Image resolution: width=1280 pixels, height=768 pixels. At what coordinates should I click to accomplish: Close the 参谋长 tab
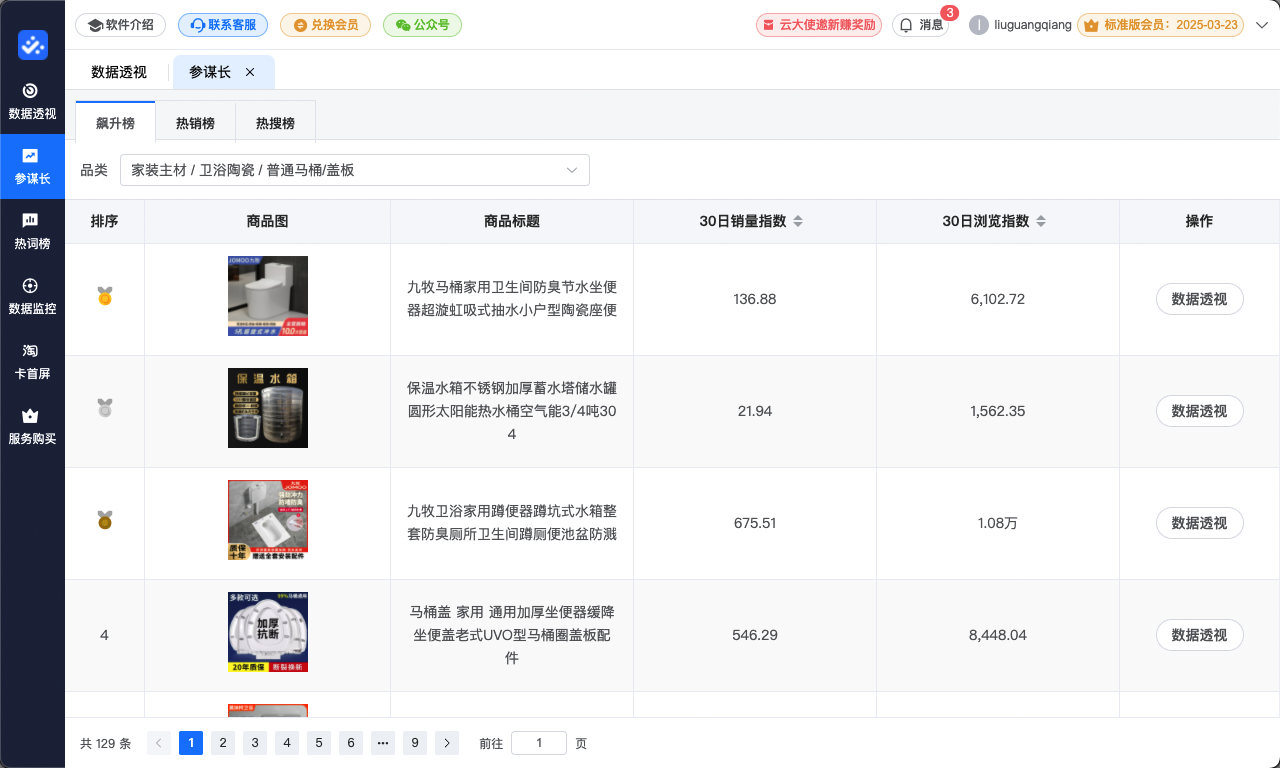250,72
